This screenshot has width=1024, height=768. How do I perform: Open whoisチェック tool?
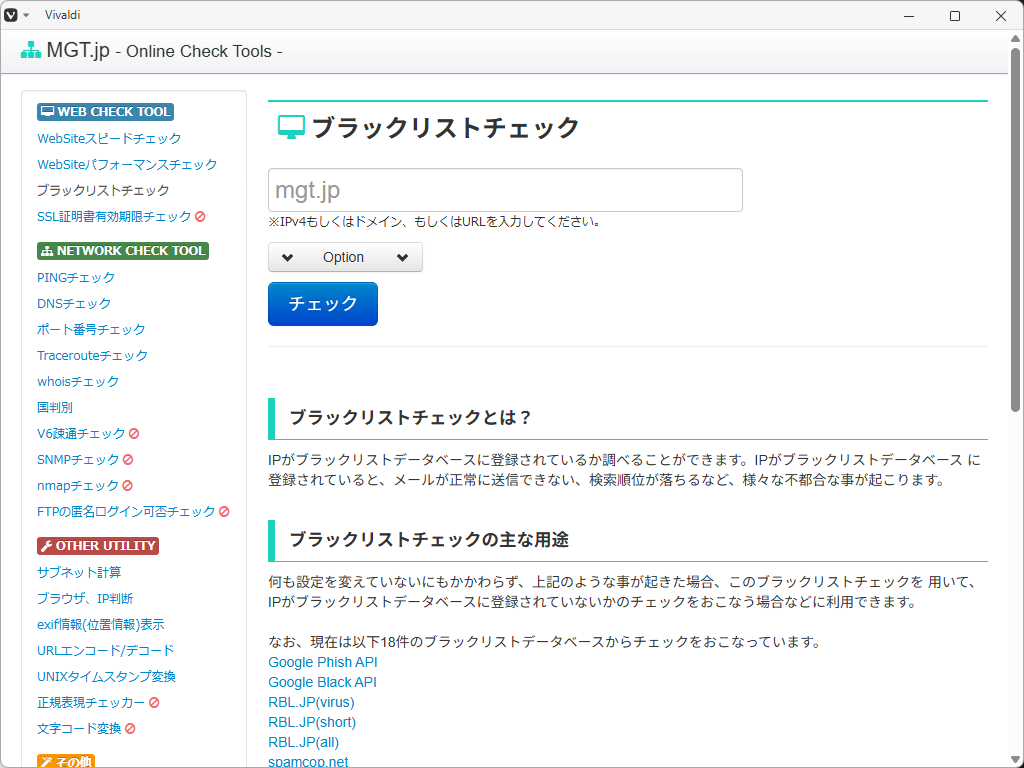78,381
